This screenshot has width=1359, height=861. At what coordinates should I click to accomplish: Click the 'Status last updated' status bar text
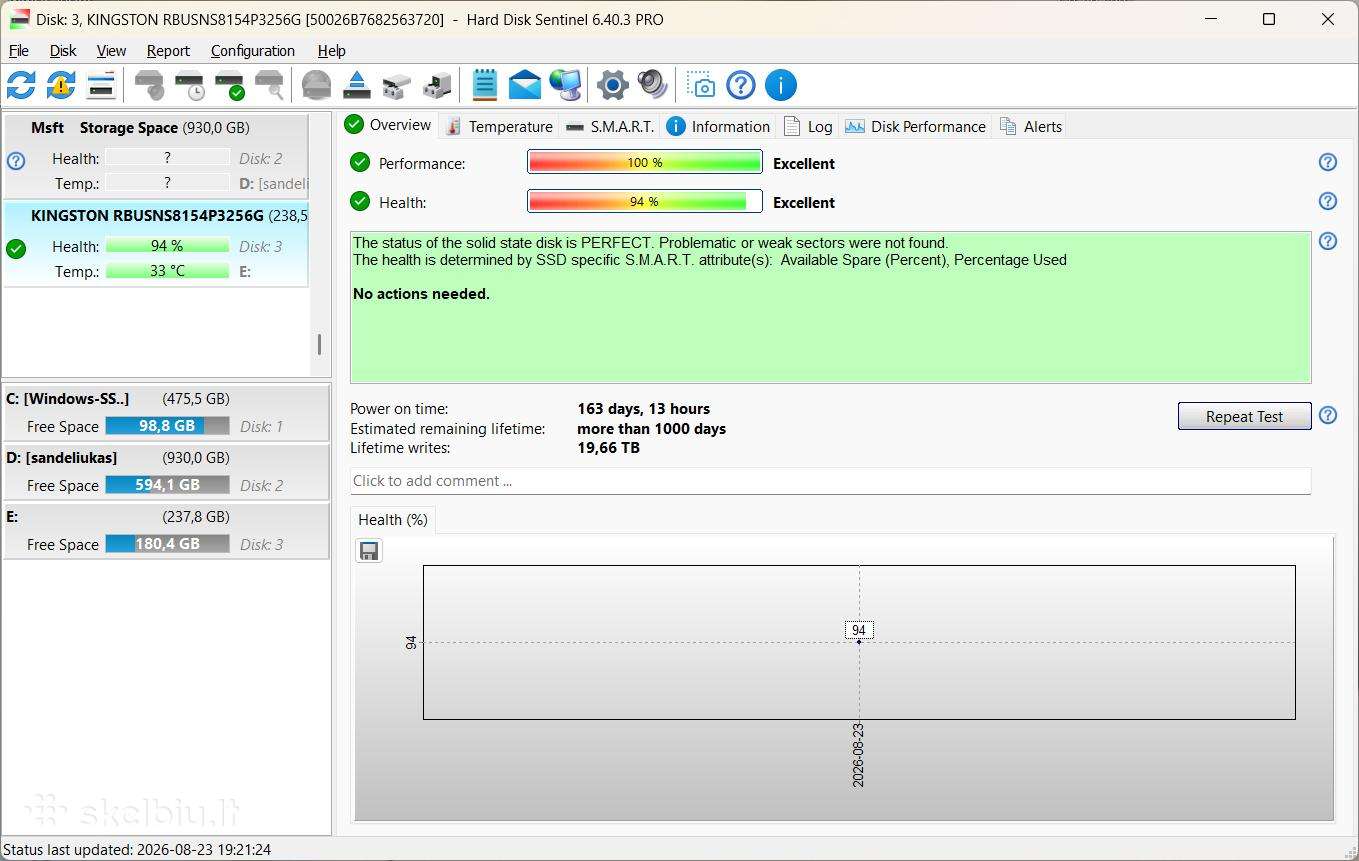click(137, 850)
